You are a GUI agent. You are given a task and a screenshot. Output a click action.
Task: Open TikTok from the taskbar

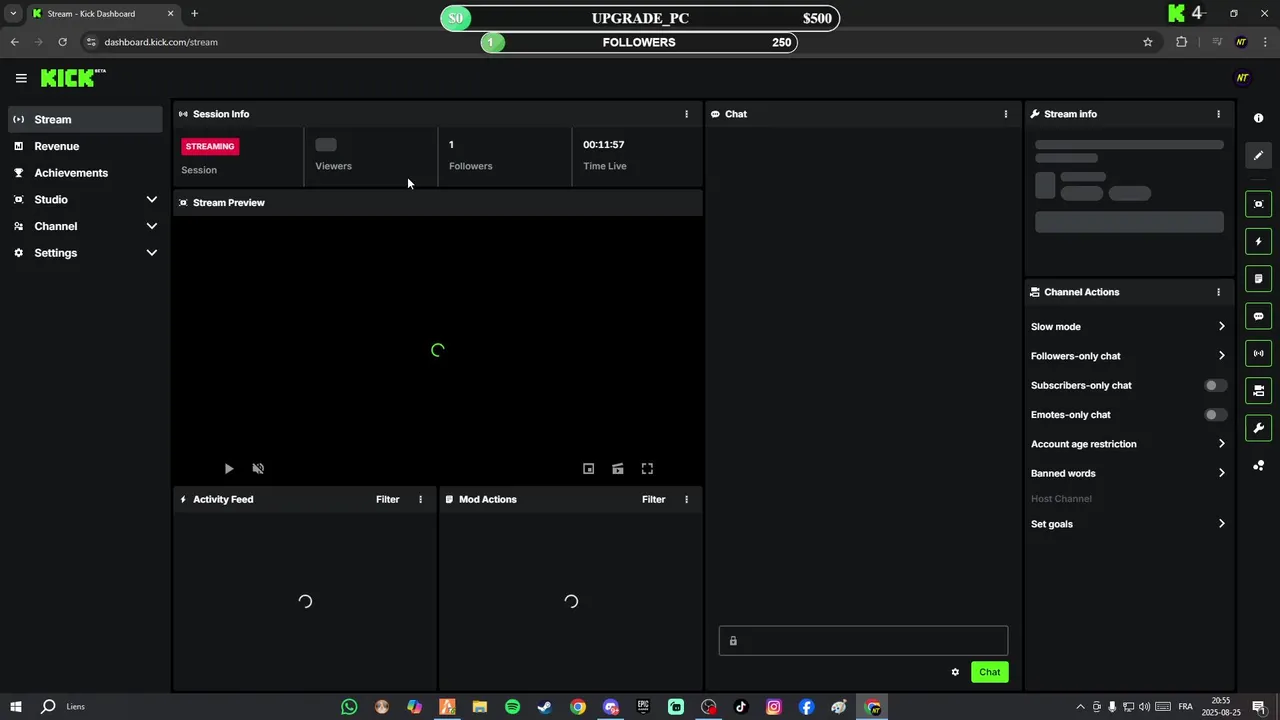click(741, 707)
